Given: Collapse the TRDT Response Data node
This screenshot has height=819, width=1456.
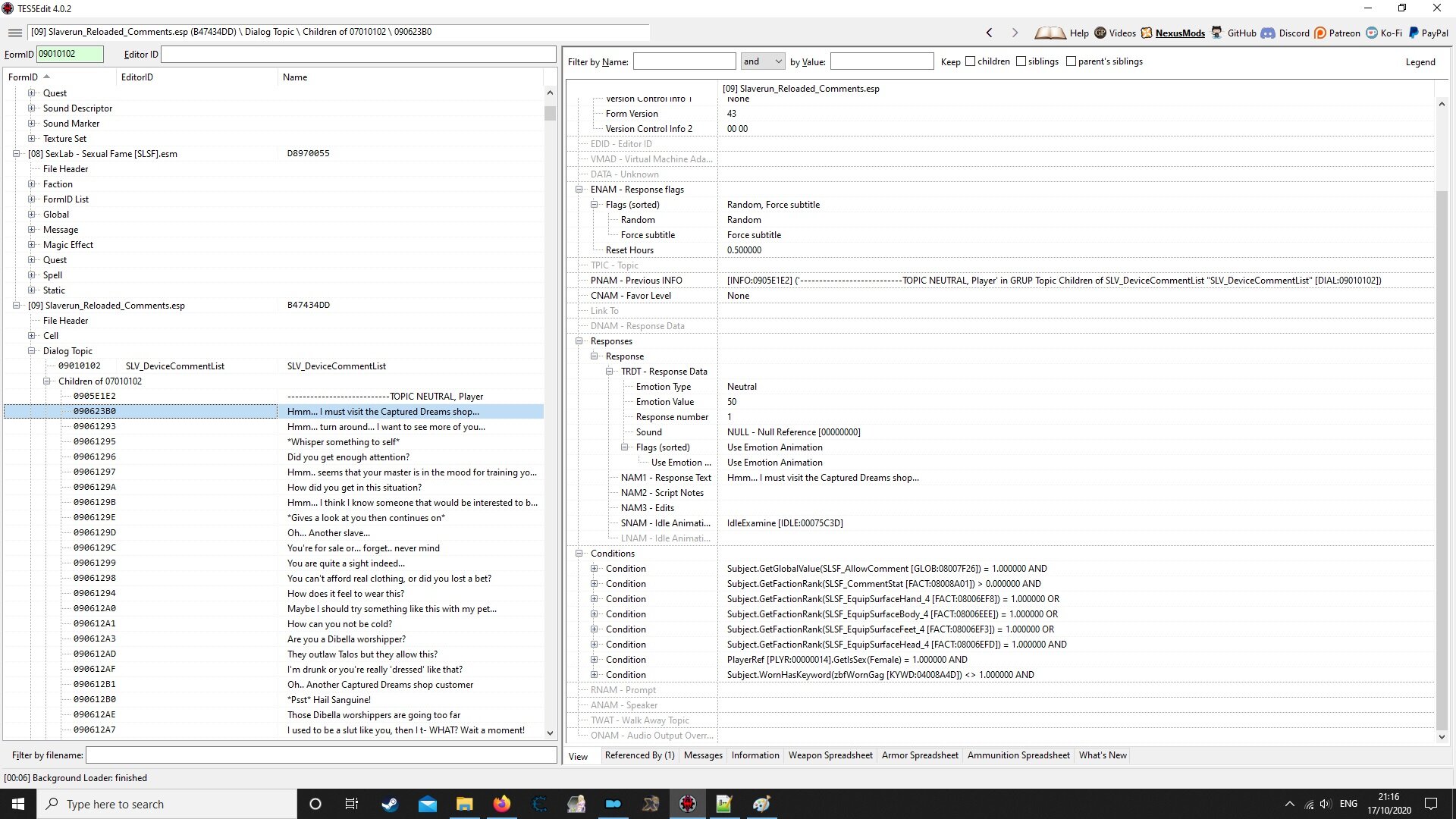Looking at the screenshot, I should coord(609,372).
